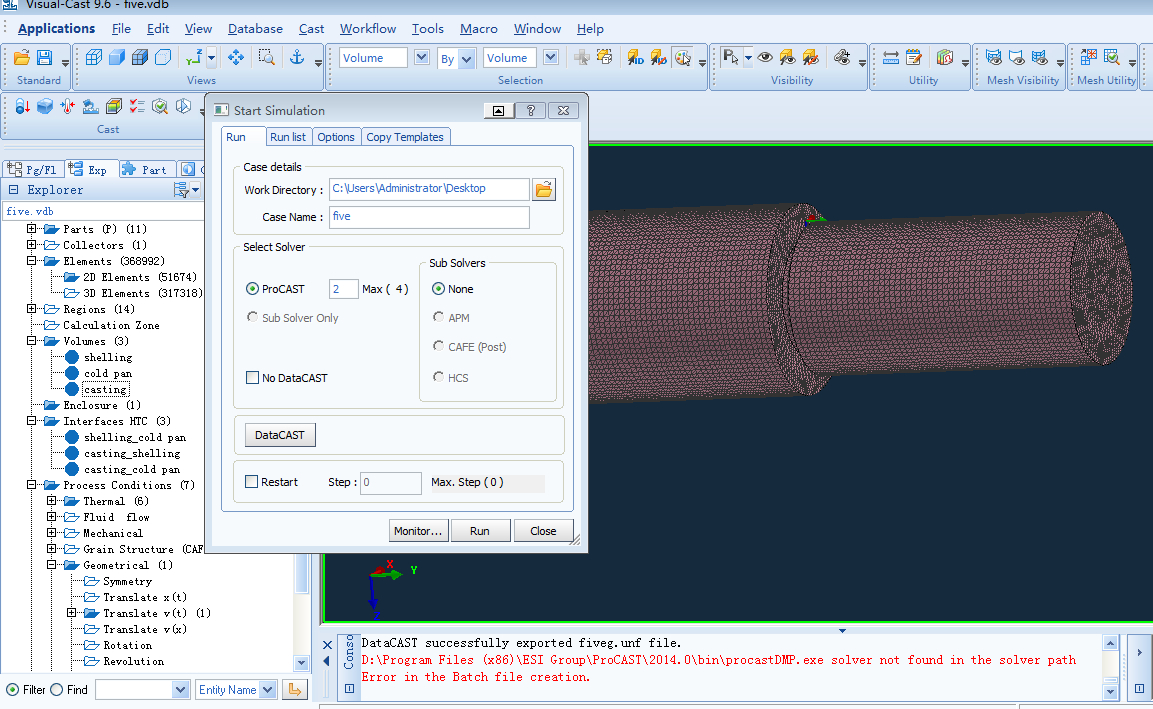This screenshot has height=709, width=1153.
Task: Open the Workflow menu
Action: [367, 29]
